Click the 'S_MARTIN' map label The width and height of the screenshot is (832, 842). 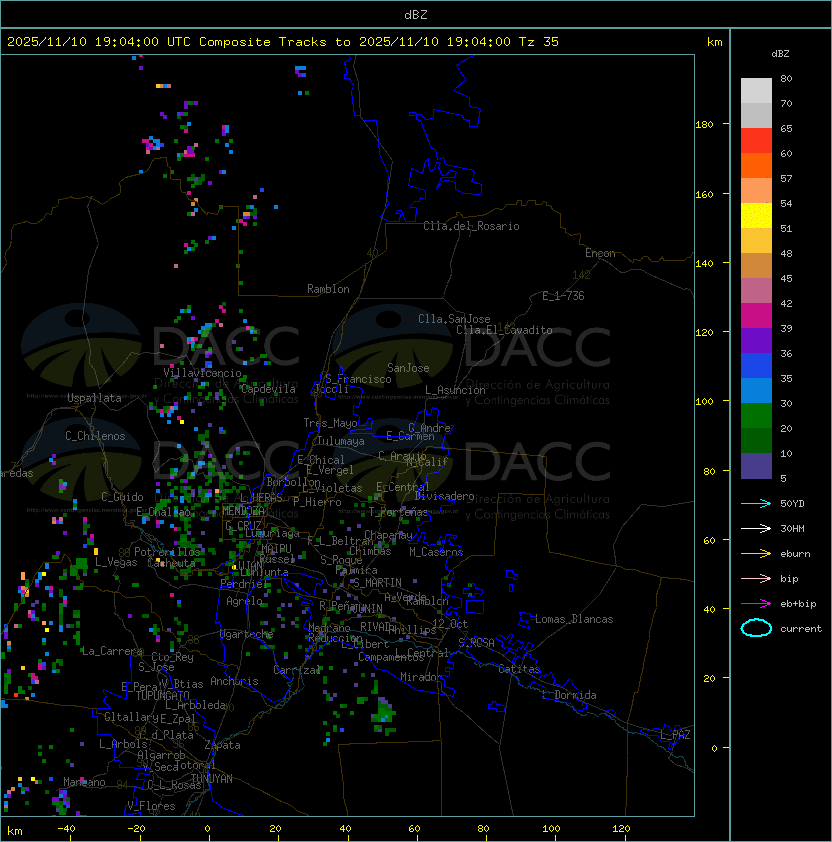(x=377, y=582)
